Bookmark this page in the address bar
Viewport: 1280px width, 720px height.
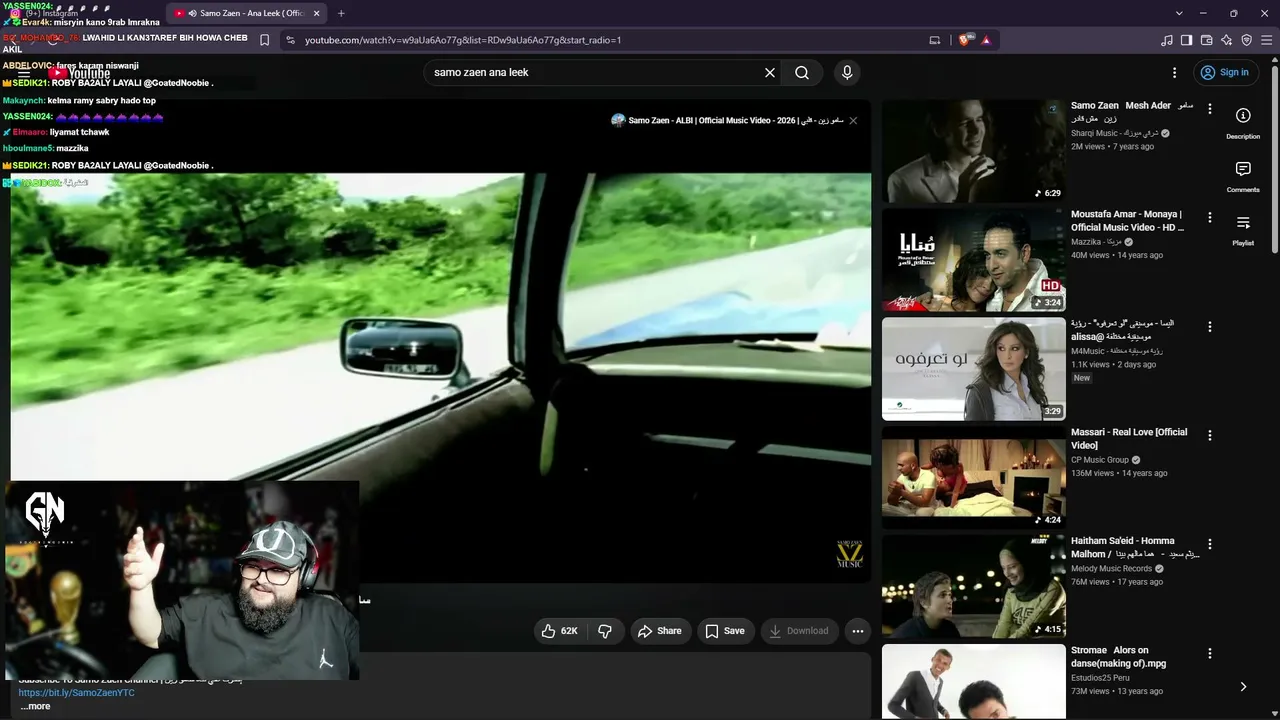(264, 40)
